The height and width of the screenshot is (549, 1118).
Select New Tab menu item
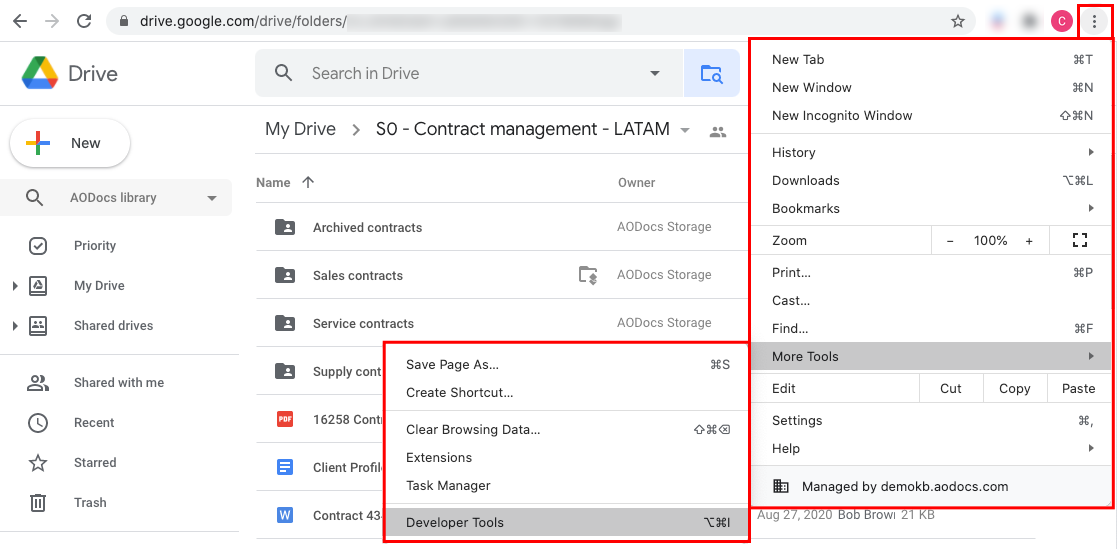932,59
